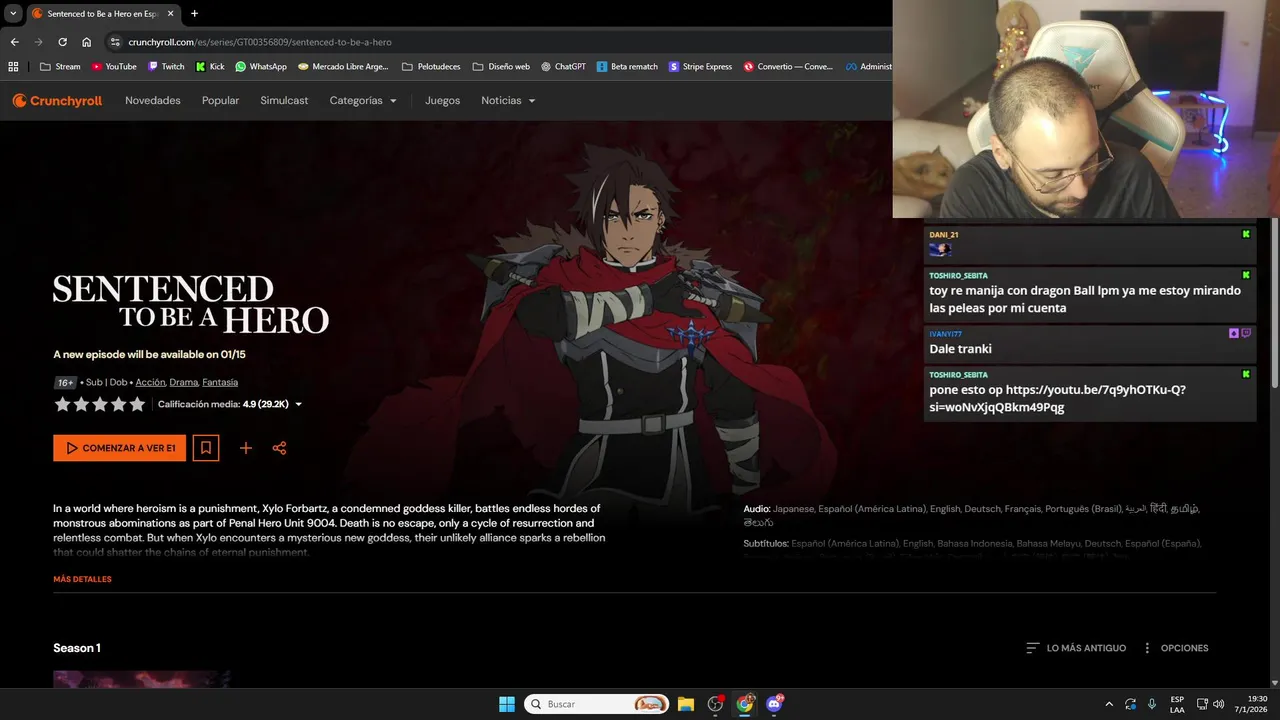The image size is (1280, 720).
Task: Open File Explorer from the taskbar
Action: [x=686, y=704]
